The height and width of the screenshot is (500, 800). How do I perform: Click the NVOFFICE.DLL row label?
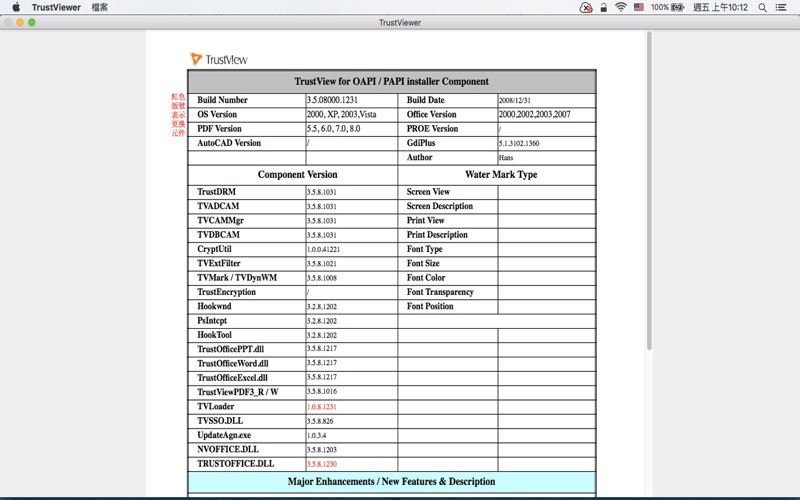228,449
